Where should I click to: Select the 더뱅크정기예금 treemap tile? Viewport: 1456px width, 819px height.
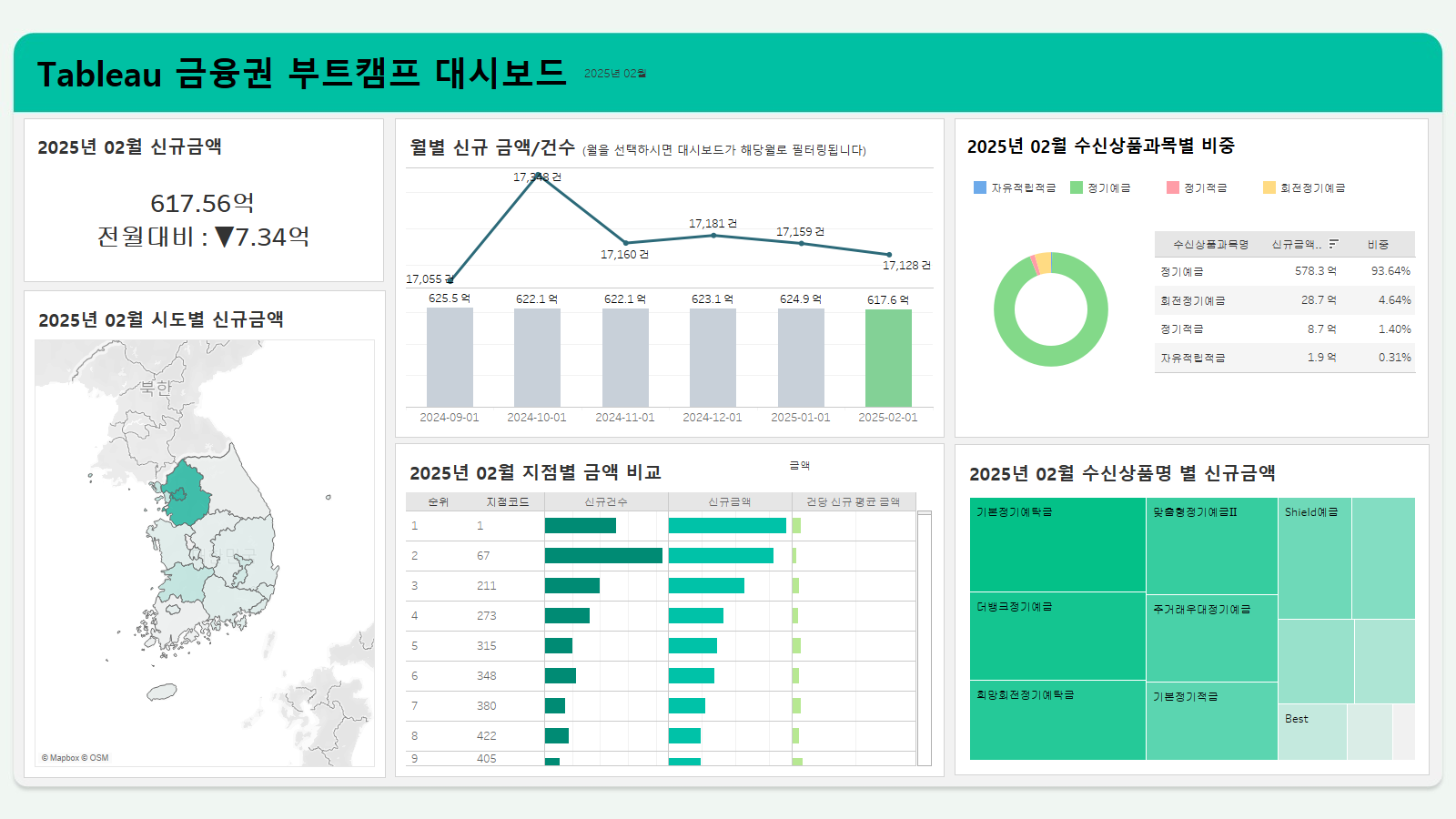[1057, 636]
